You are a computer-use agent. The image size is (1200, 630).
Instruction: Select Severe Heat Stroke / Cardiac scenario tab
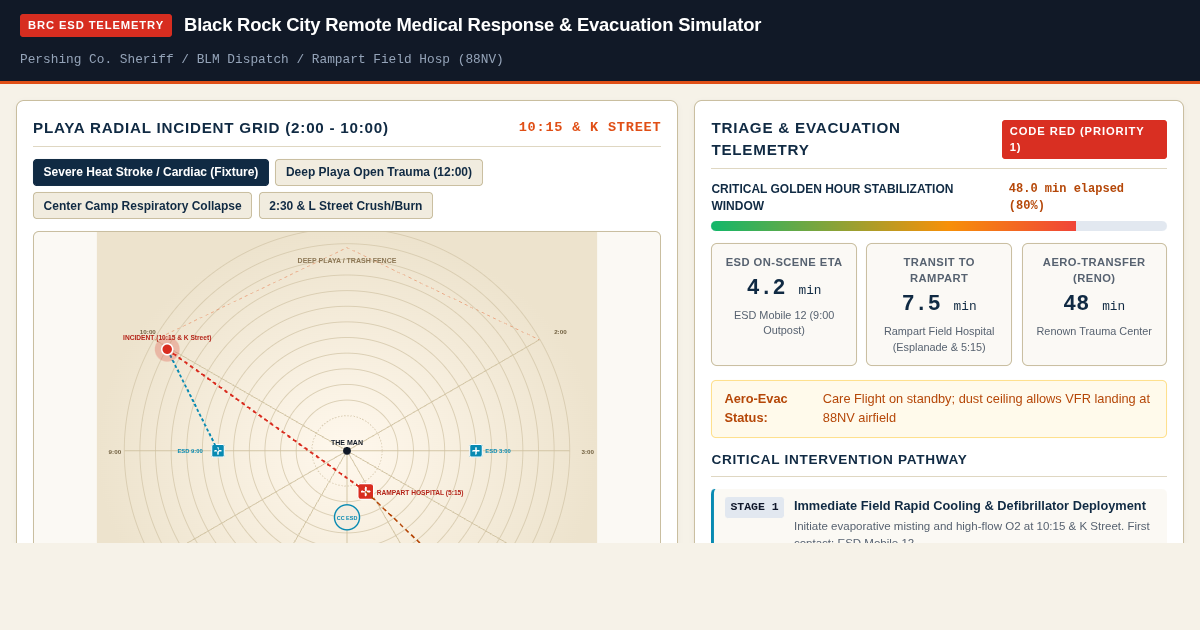(151, 172)
